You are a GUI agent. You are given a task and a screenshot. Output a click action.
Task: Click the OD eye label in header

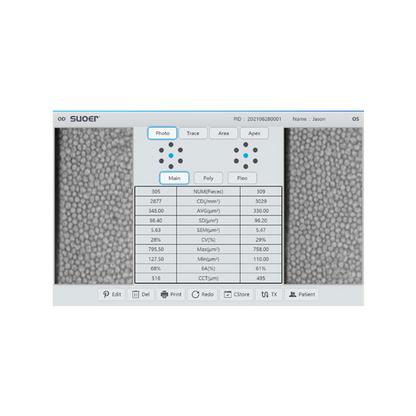(62, 119)
